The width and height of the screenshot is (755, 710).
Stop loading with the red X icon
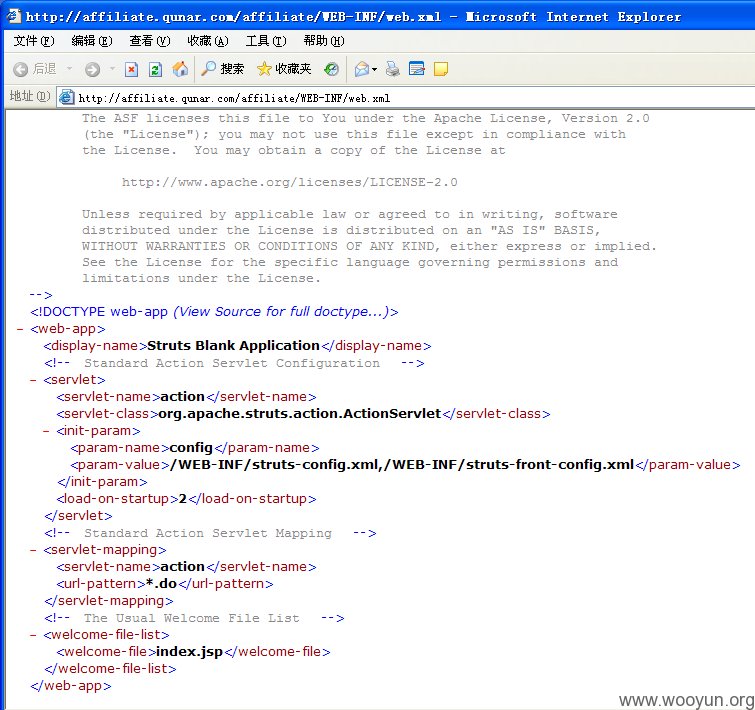(x=131, y=70)
